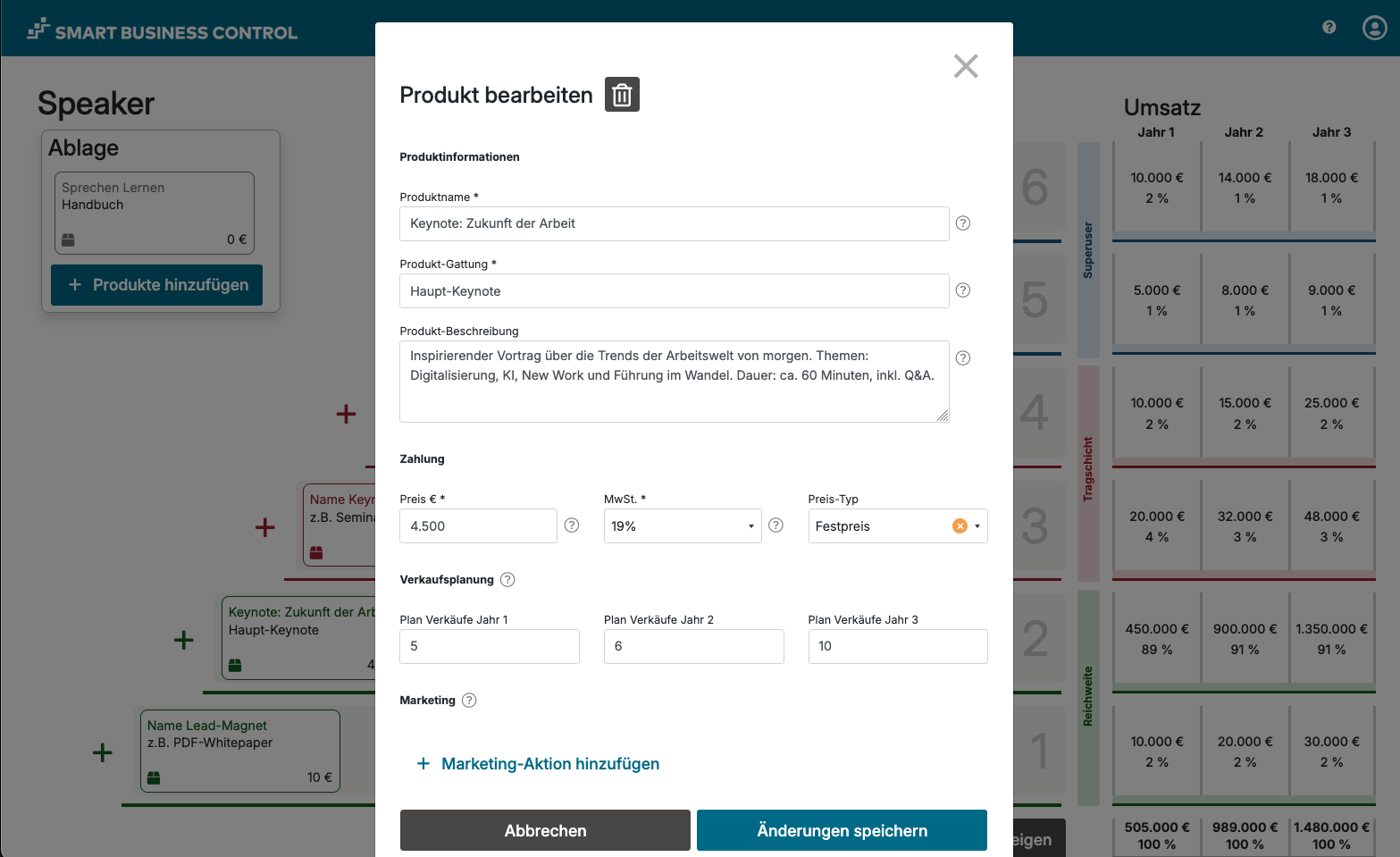1400x857 pixels.
Task: Click the trash icon to delete product
Action: [x=622, y=94]
